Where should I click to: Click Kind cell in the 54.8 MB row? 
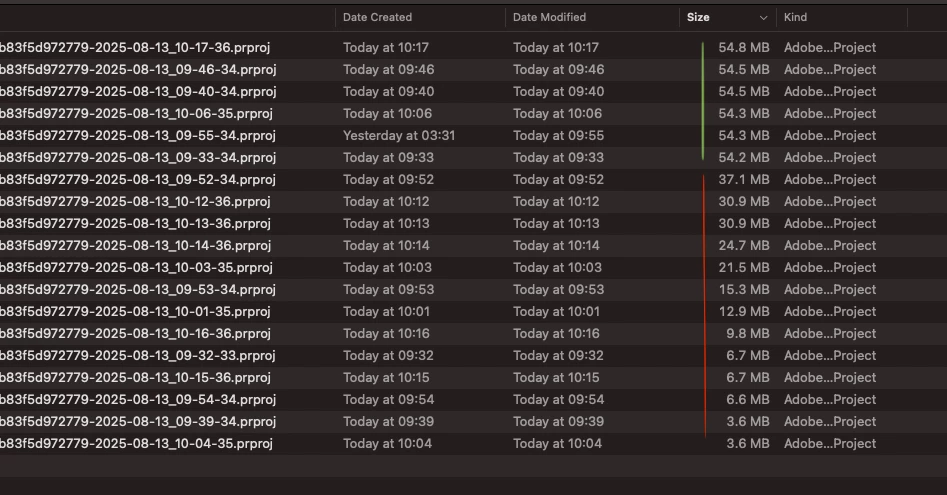click(x=830, y=48)
